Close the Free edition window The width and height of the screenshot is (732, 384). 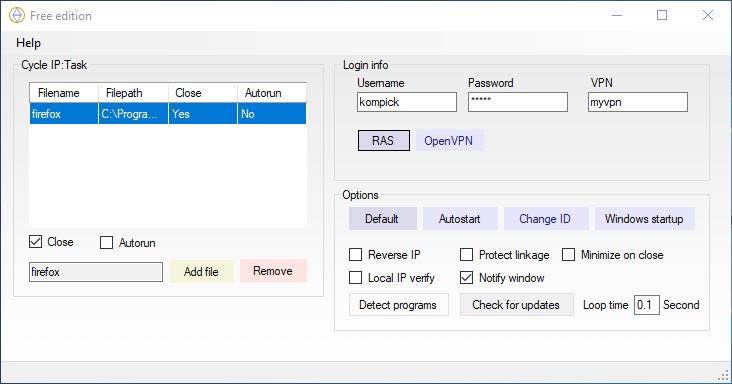pos(708,15)
